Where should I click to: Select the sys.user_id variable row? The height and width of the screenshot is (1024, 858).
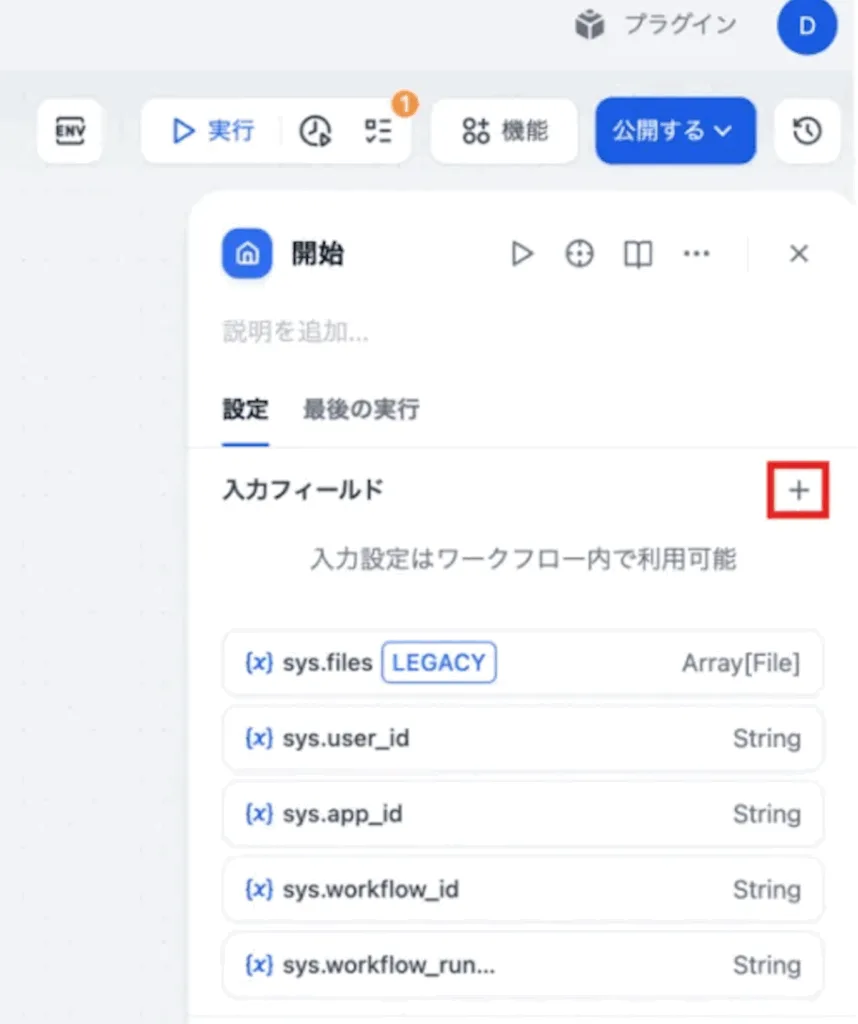(x=522, y=739)
